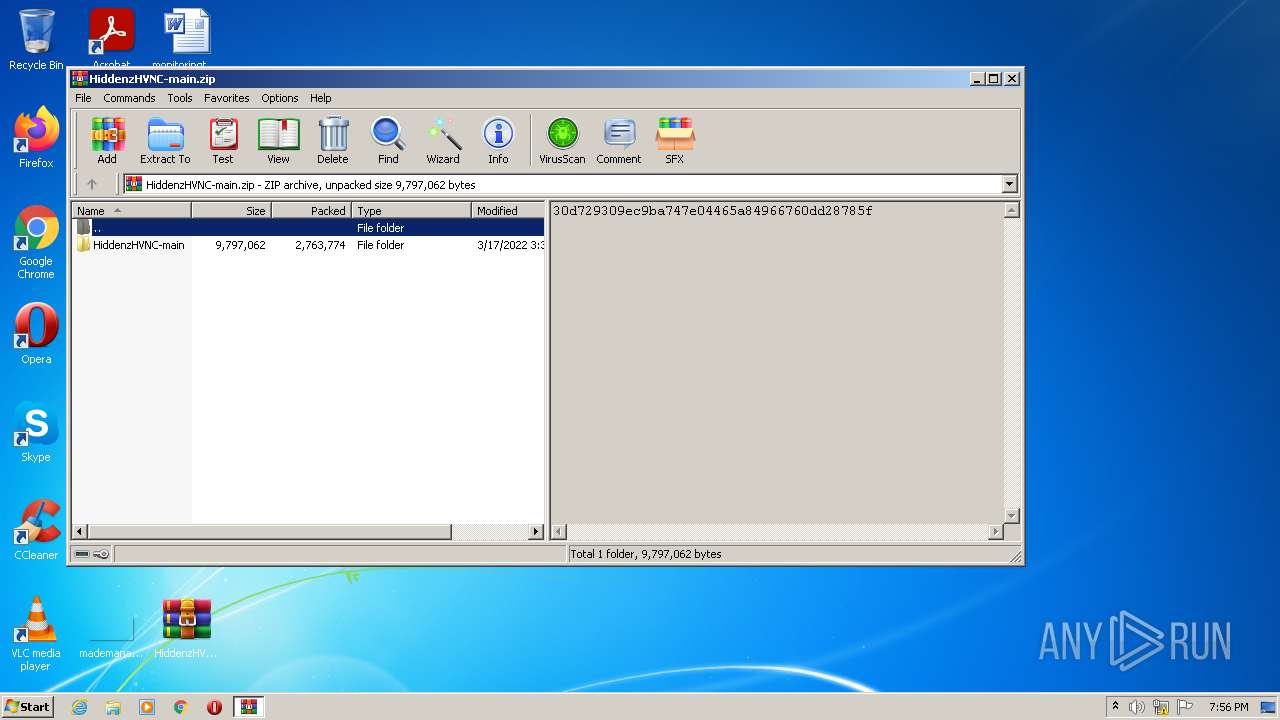Open the Commands menu
Screen dimensions: 1280x720
pos(129,98)
